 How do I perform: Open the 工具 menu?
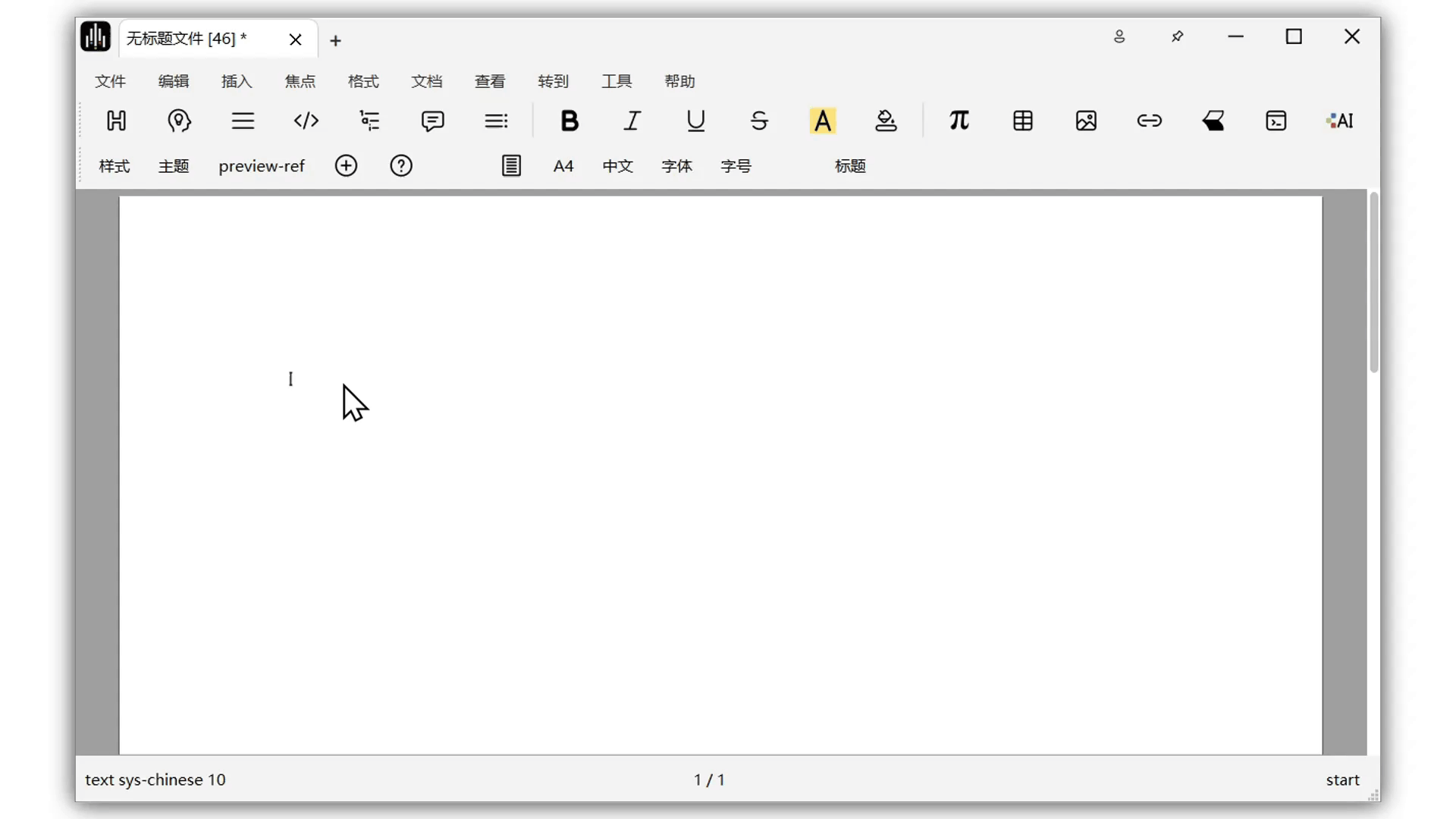(616, 81)
